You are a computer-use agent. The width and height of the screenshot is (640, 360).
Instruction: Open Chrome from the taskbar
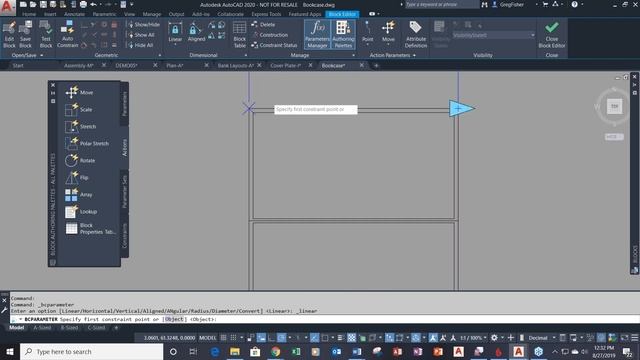pos(276,351)
